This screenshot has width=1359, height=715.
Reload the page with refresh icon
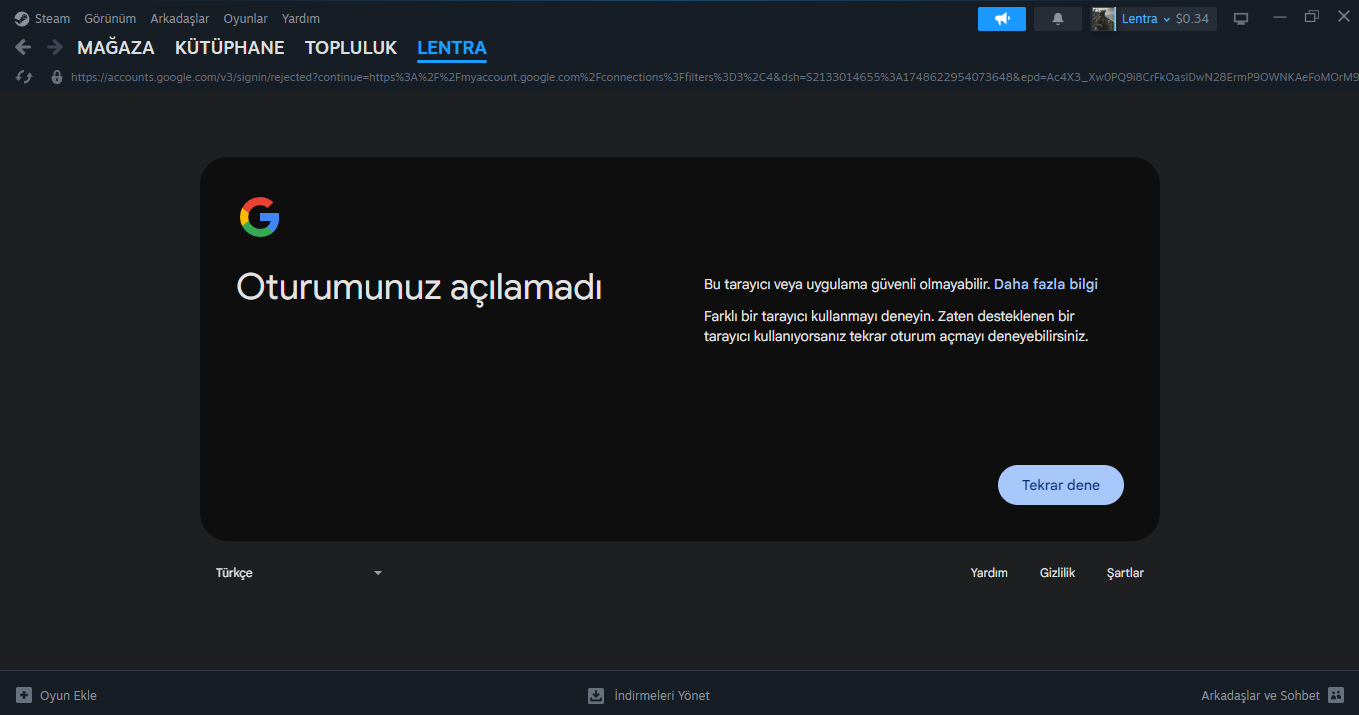pos(25,77)
